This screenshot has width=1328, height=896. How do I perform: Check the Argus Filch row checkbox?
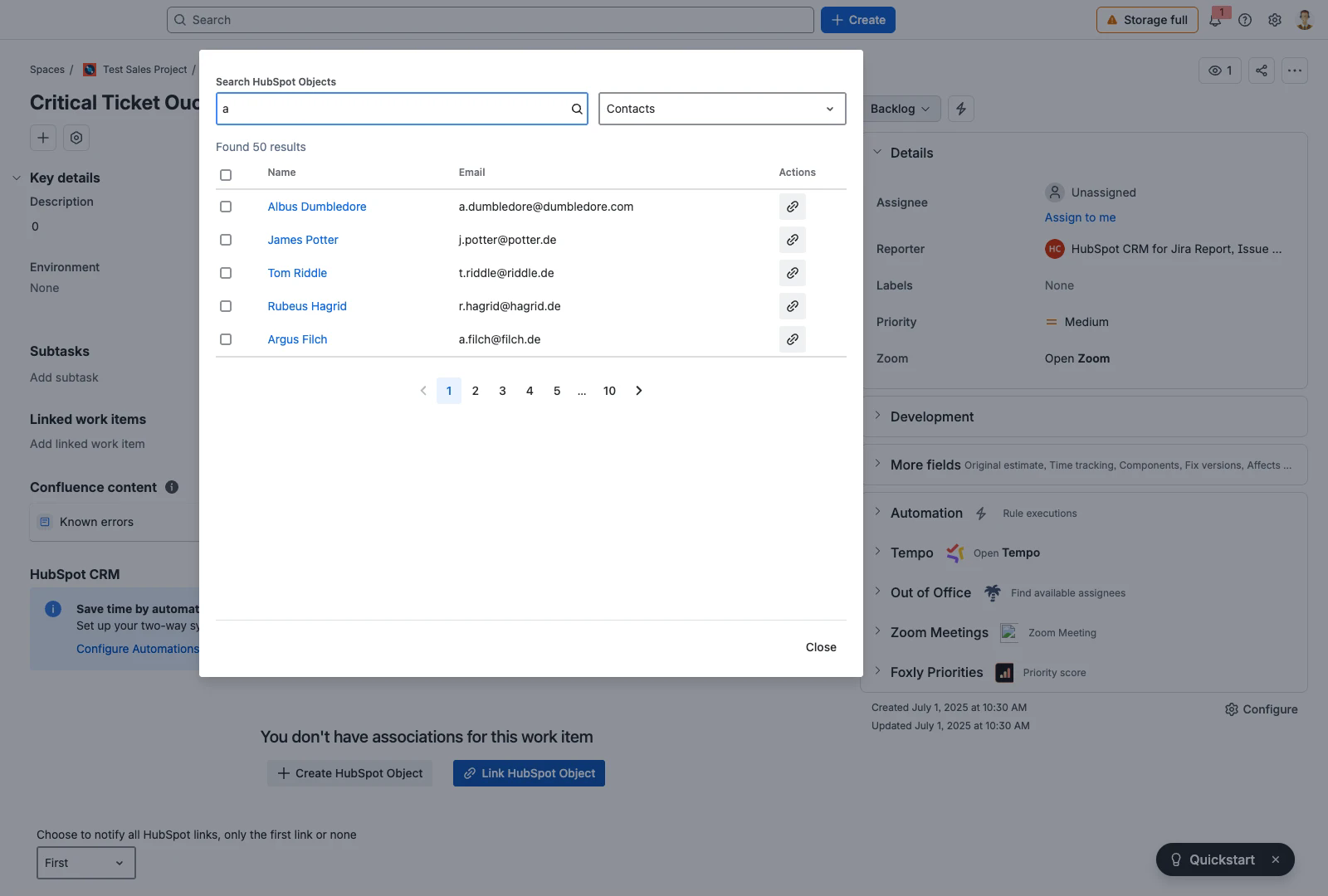point(226,339)
